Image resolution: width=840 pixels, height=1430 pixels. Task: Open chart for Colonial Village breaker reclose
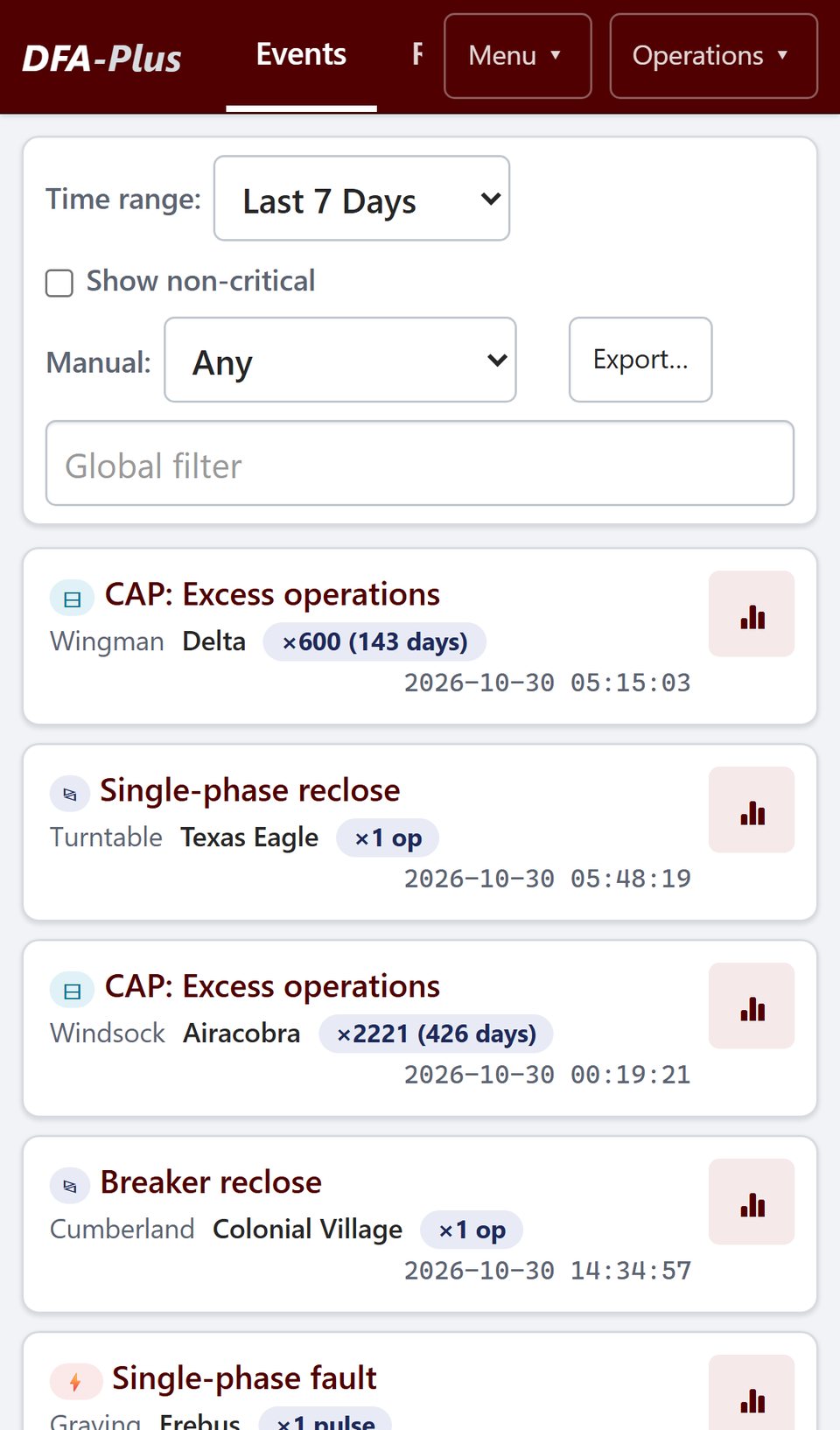pyautogui.click(x=752, y=1202)
